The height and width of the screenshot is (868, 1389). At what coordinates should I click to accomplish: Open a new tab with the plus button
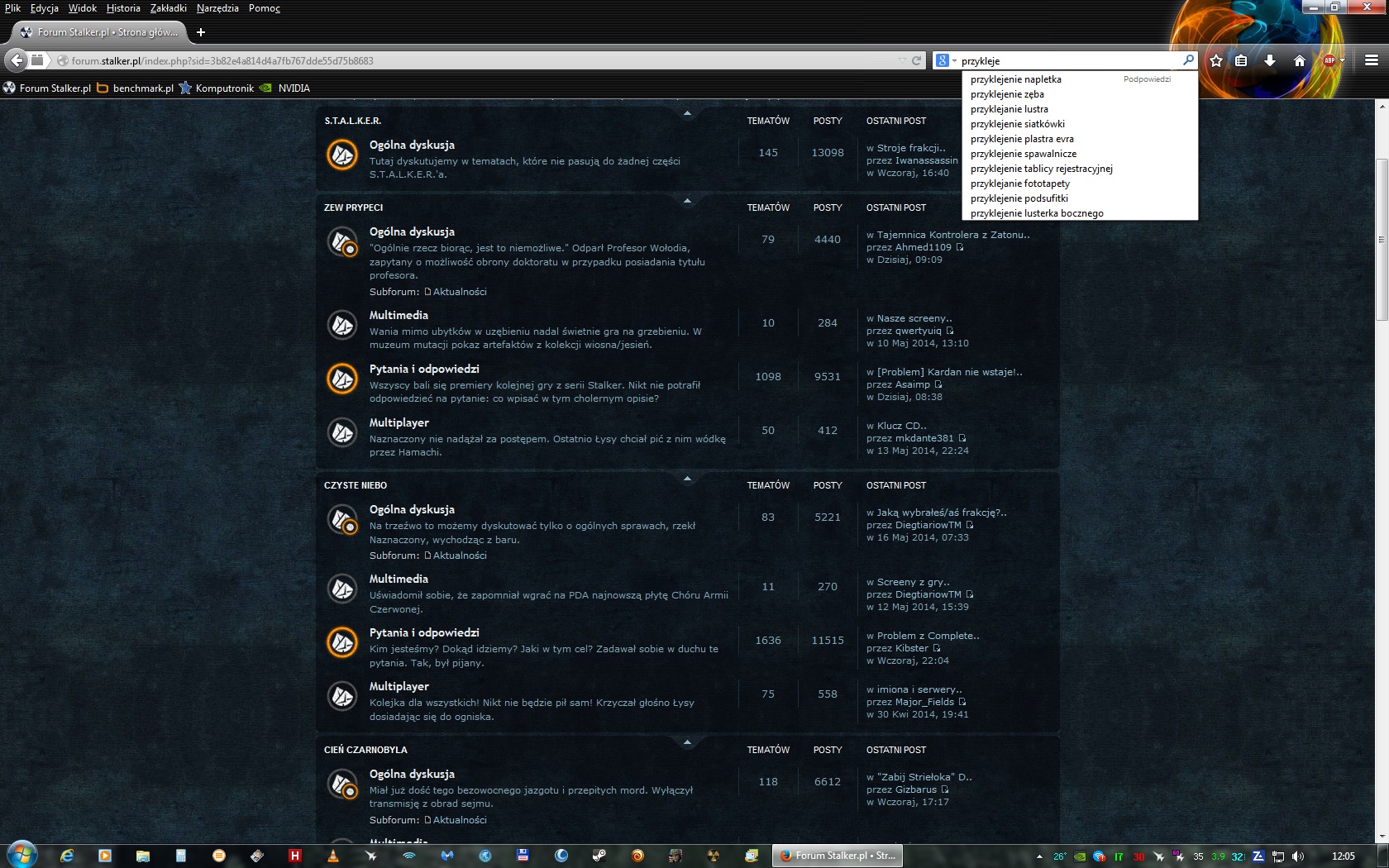(201, 32)
